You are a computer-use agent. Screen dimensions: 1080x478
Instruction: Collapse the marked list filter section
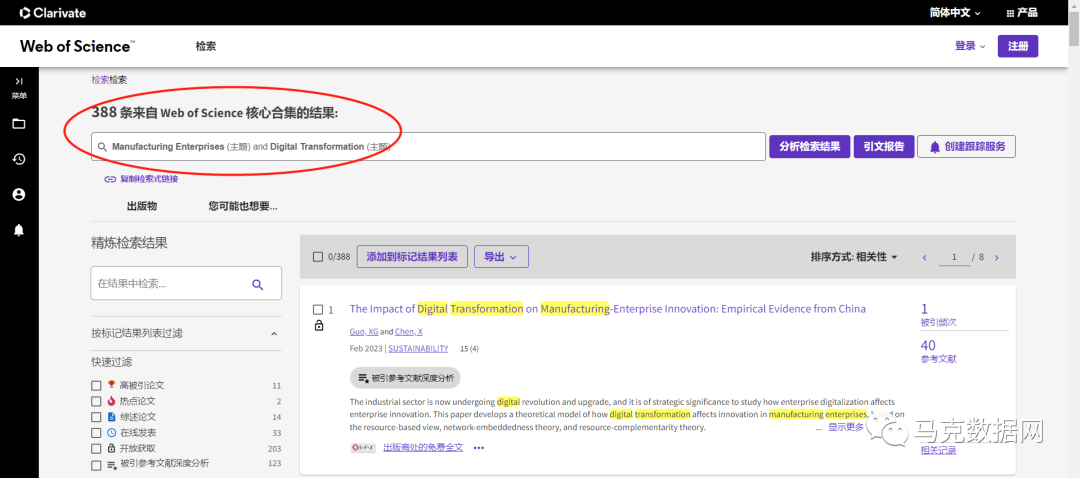click(273, 333)
